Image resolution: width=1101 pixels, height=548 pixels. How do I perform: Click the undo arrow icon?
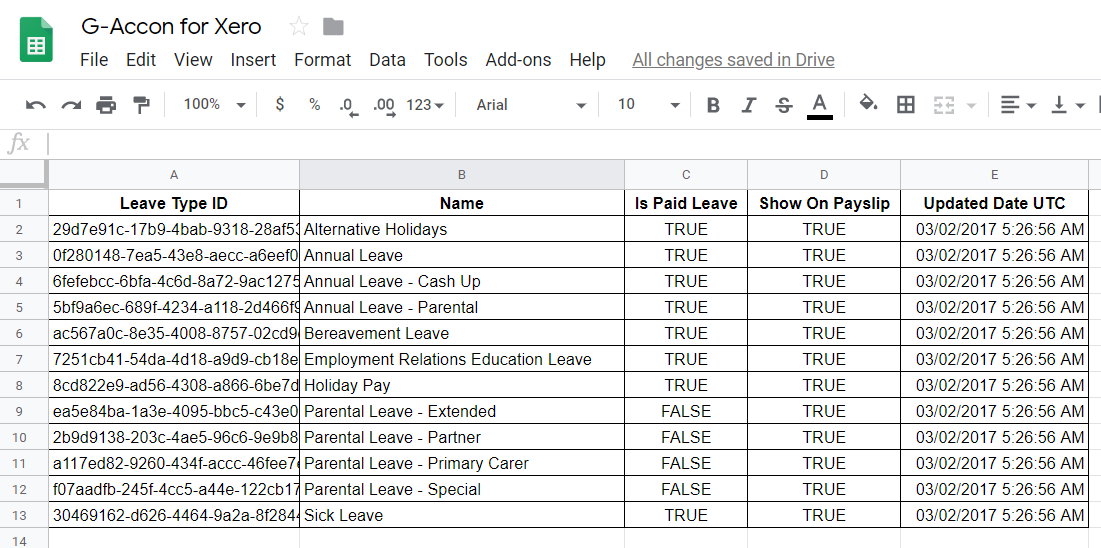(x=36, y=105)
